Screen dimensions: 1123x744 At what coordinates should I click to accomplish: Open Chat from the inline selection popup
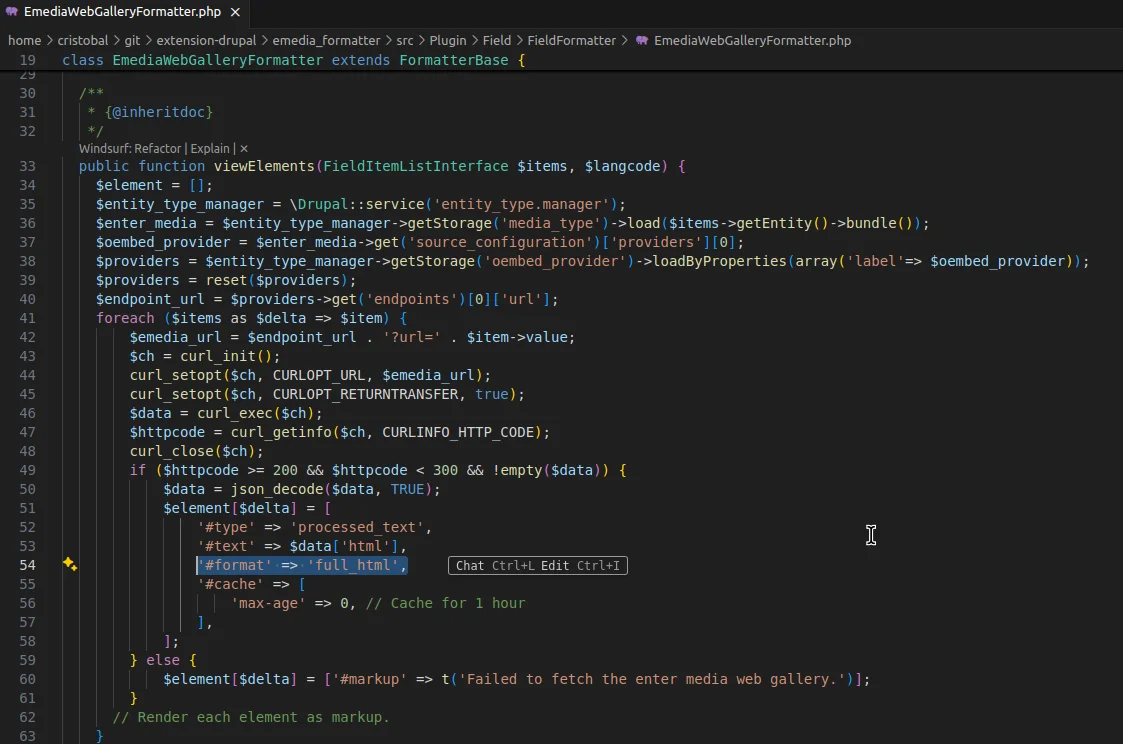click(470, 566)
